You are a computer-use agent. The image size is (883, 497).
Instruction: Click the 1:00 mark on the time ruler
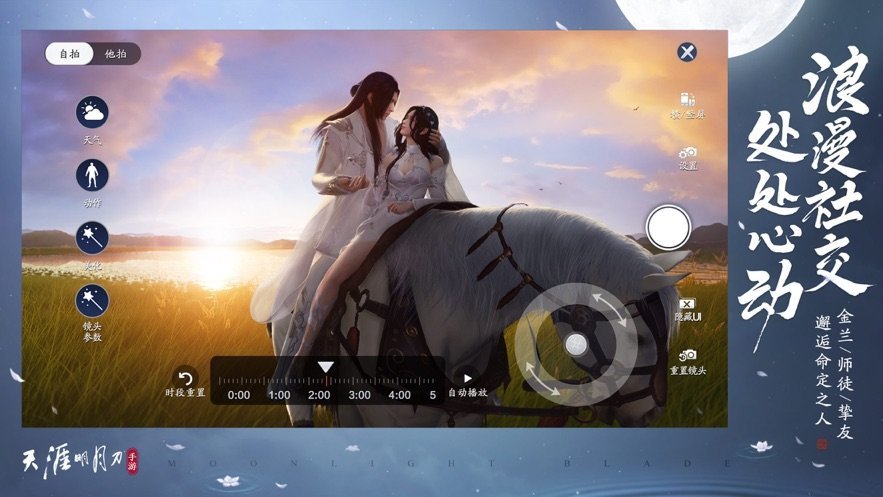click(x=279, y=394)
